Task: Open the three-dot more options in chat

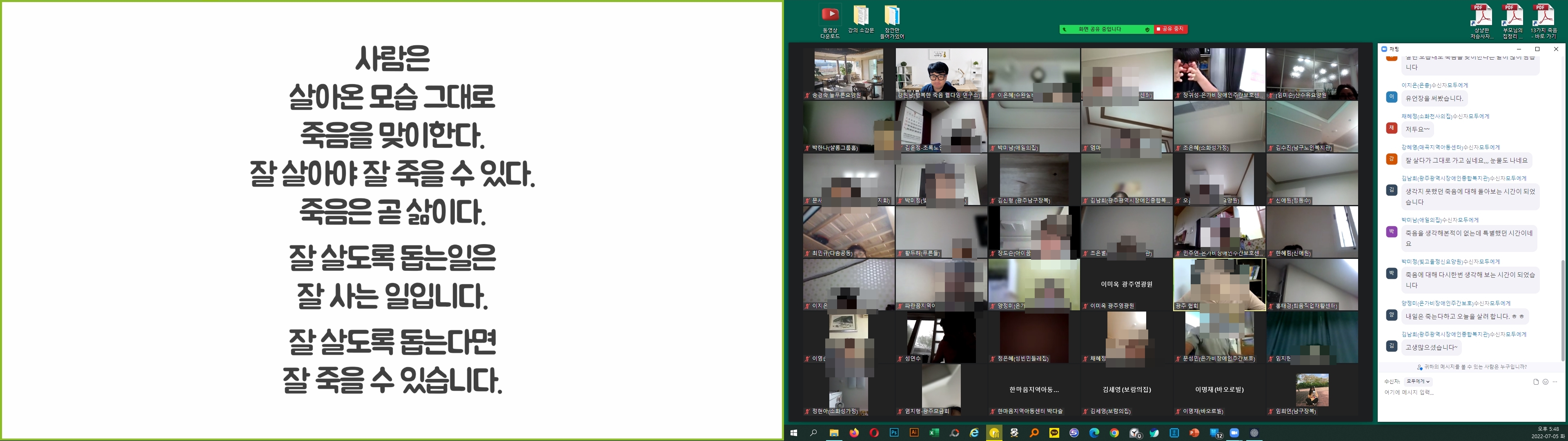Action: pos(1555,382)
